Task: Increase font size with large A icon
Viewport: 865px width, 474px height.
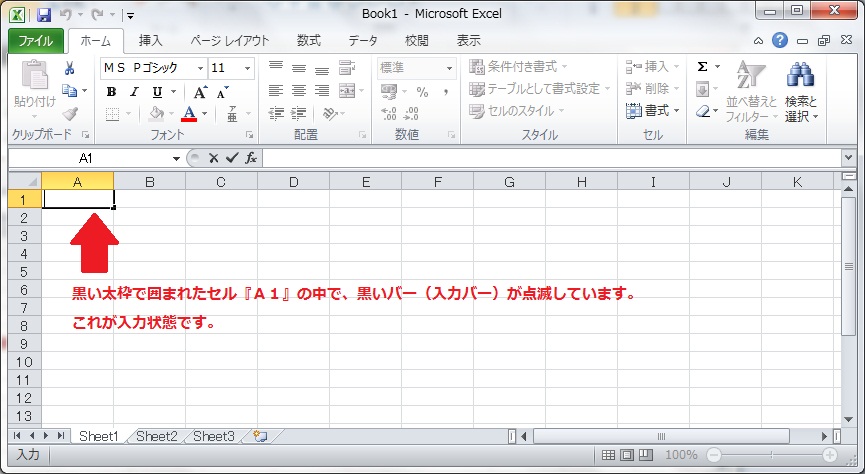Action: tap(200, 92)
